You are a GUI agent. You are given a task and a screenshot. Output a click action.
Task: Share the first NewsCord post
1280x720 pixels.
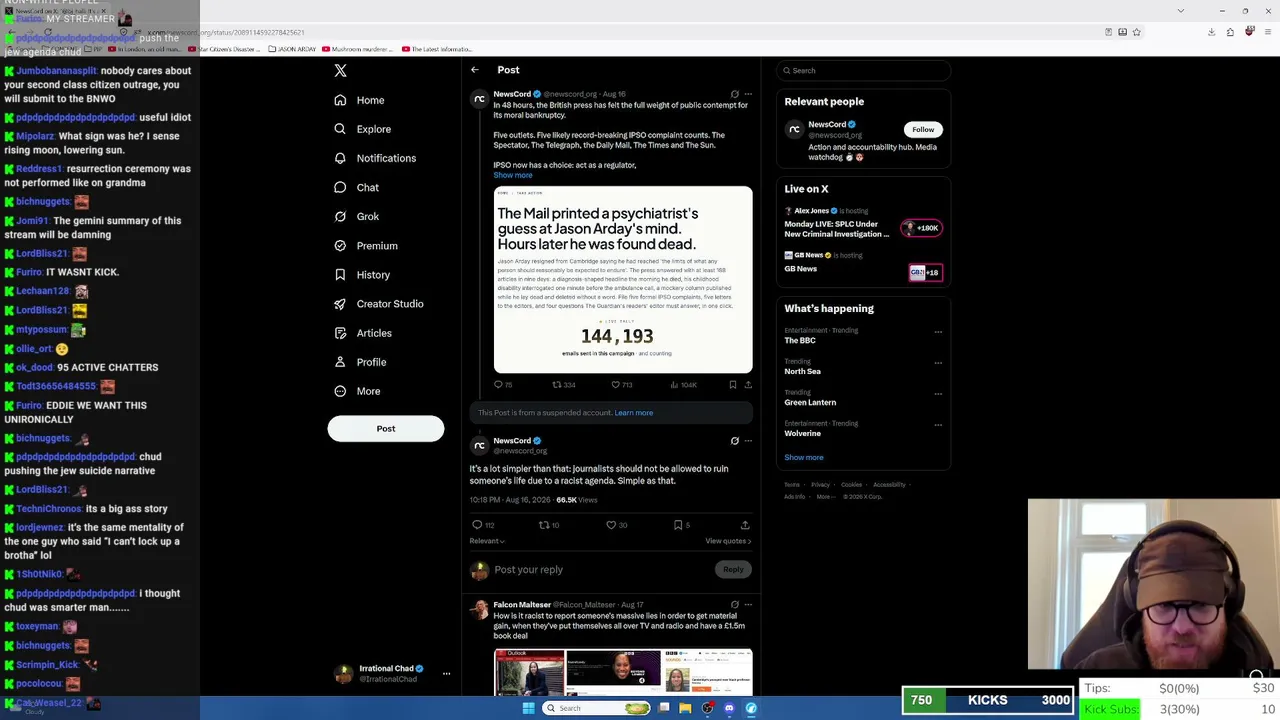pyautogui.click(x=748, y=384)
